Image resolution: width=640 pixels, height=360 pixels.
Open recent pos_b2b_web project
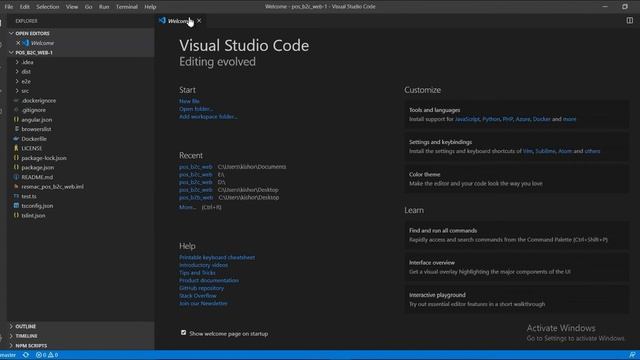point(196,198)
